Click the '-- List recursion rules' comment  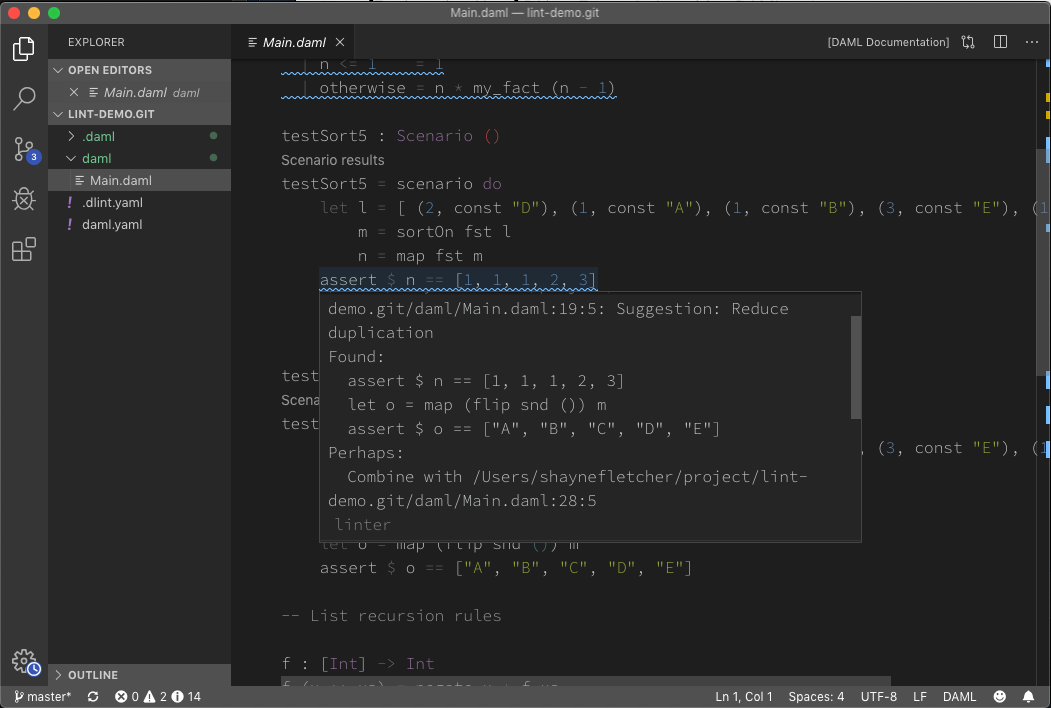pos(391,616)
